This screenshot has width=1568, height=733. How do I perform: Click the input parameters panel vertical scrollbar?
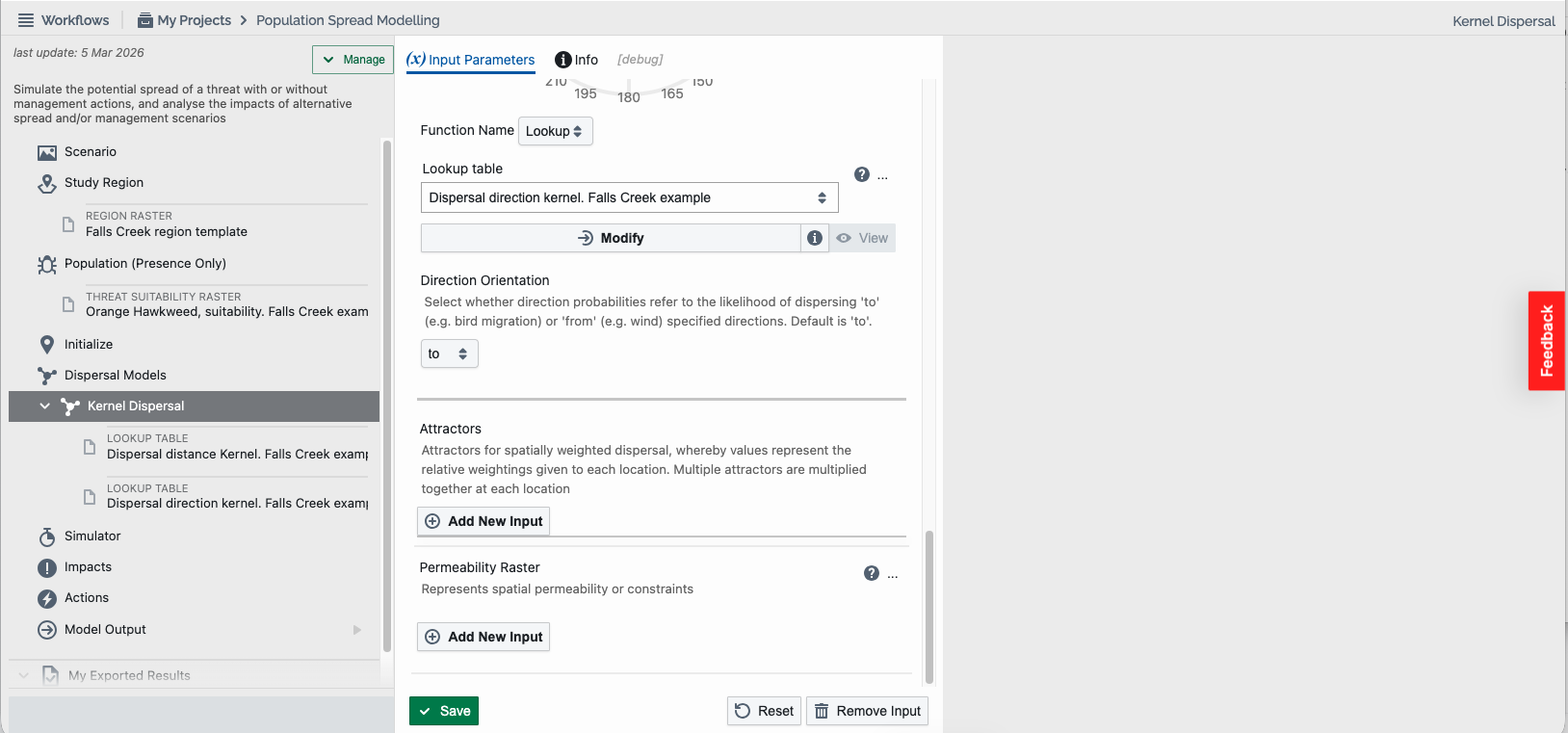(929, 607)
